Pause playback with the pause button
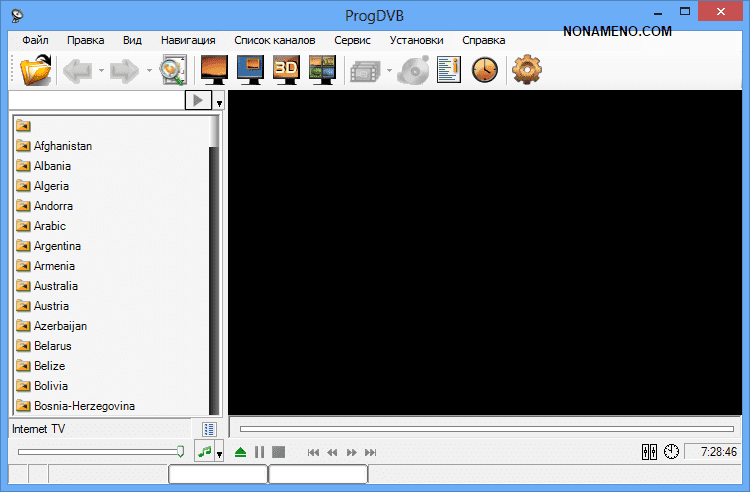Screen dimensions: 750x492 (x=260, y=452)
